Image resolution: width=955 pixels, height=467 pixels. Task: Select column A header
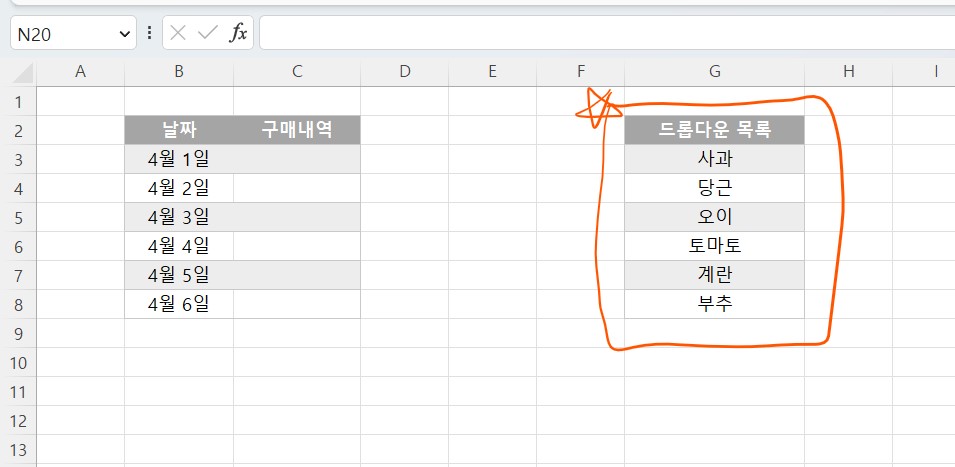(x=80, y=72)
